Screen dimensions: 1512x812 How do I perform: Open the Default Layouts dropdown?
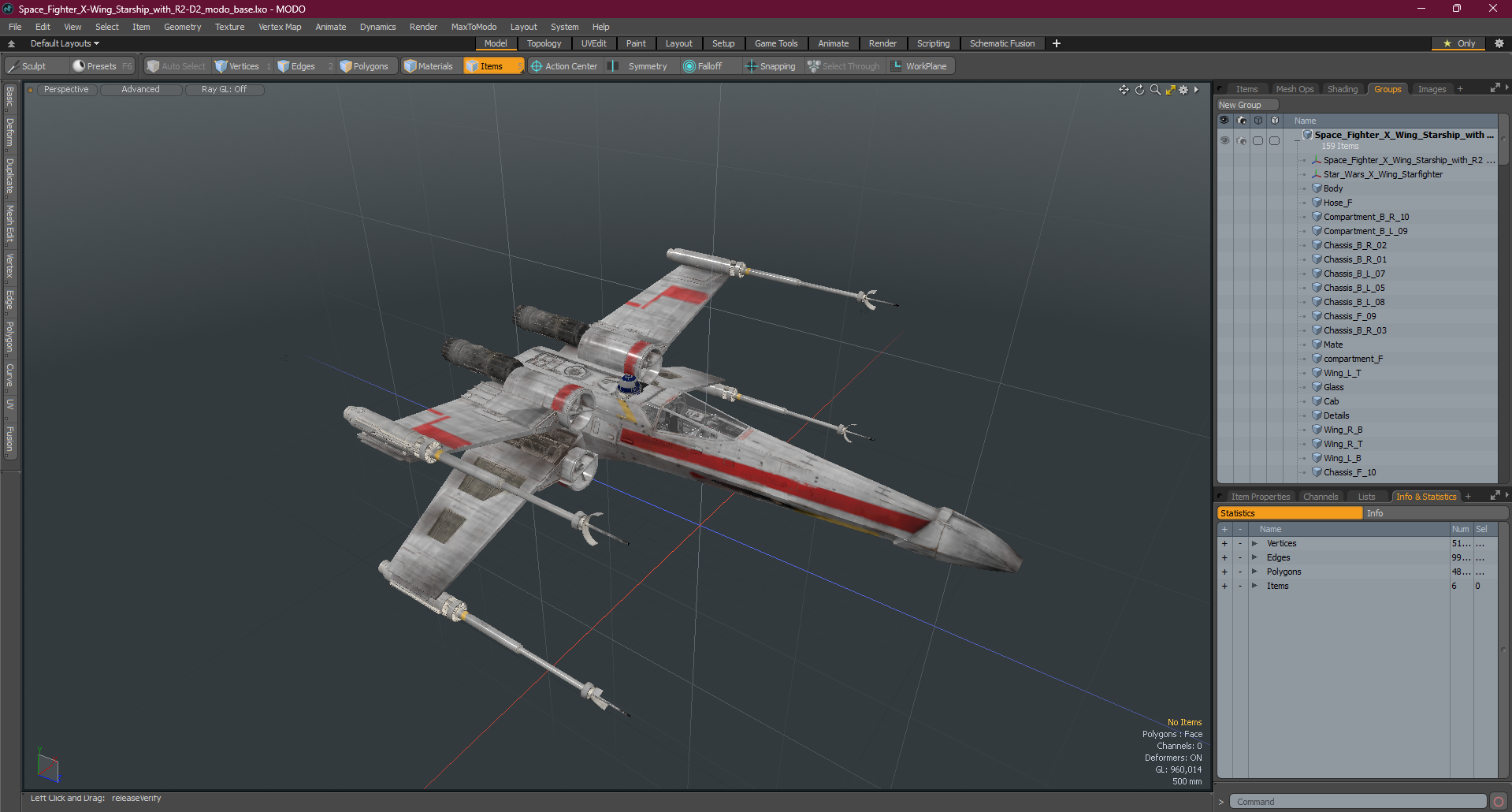[x=65, y=43]
